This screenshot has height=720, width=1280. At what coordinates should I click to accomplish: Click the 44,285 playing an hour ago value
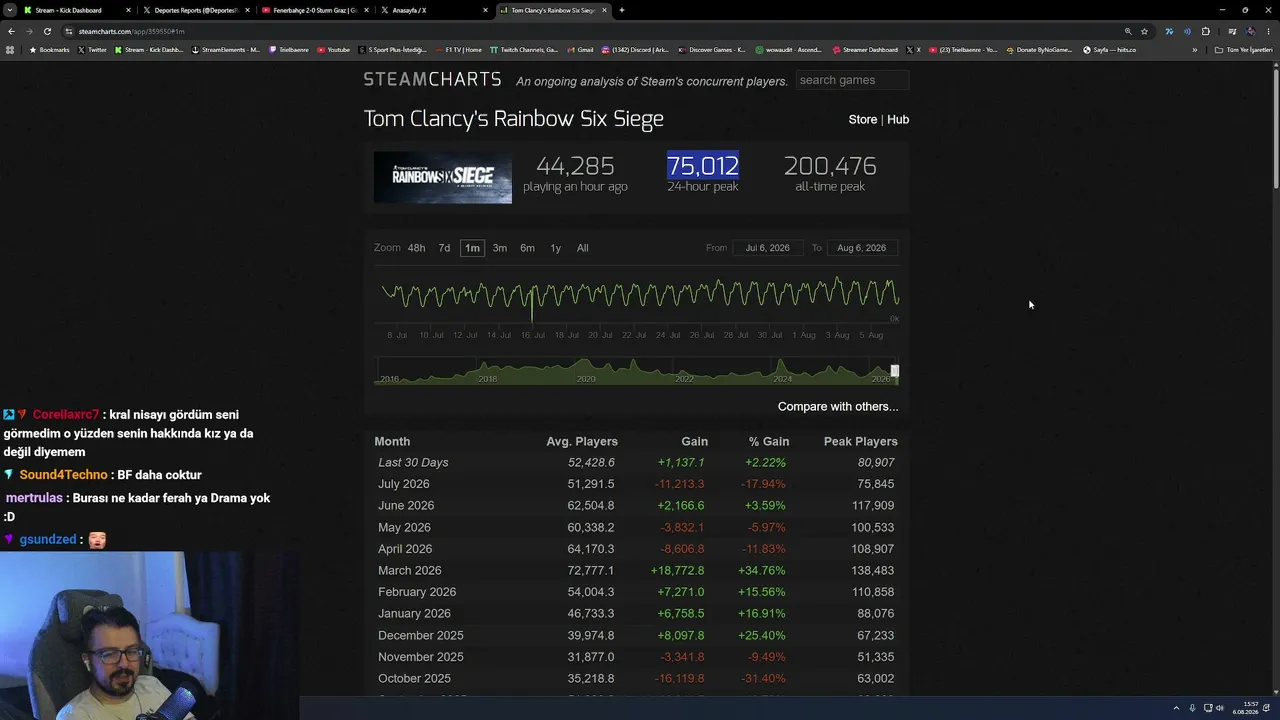point(575,166)
